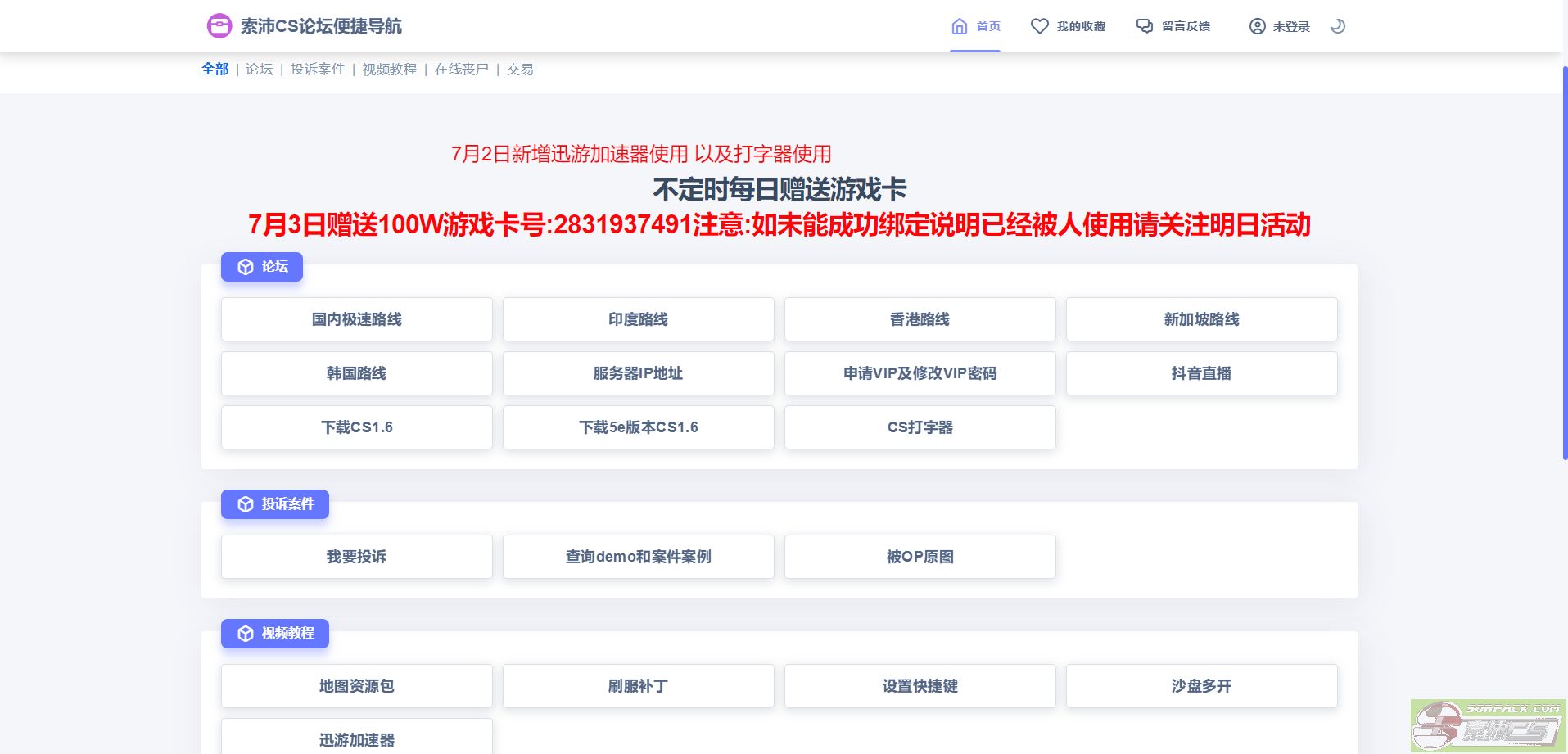Click the cube icon beside 投诉案件 section
The height and width of the screenshot is (754, 1568).
point(246,504)
